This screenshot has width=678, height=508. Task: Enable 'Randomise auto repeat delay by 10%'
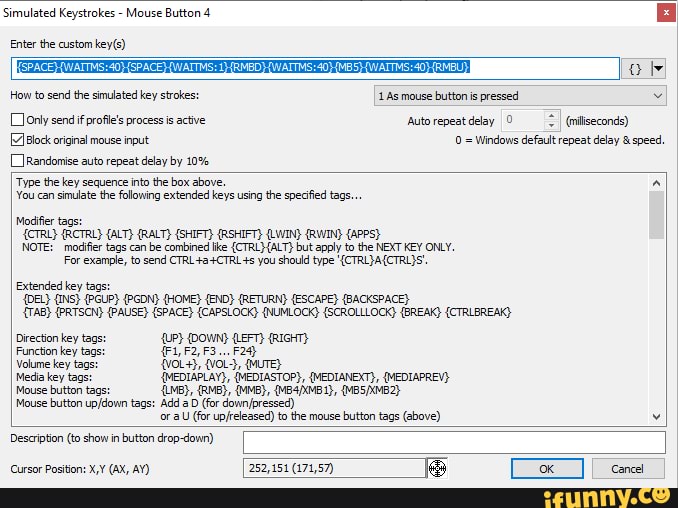tap(17, 160)
